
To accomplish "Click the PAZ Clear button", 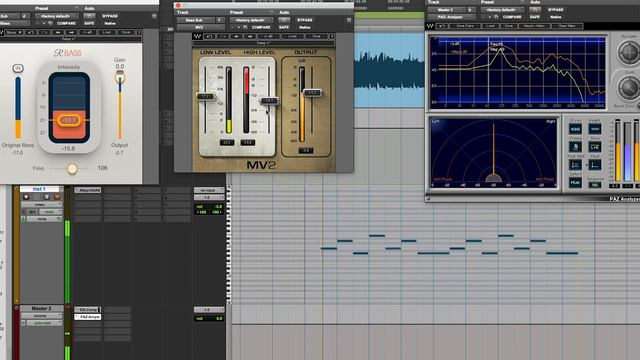I will tap(594, 165).
